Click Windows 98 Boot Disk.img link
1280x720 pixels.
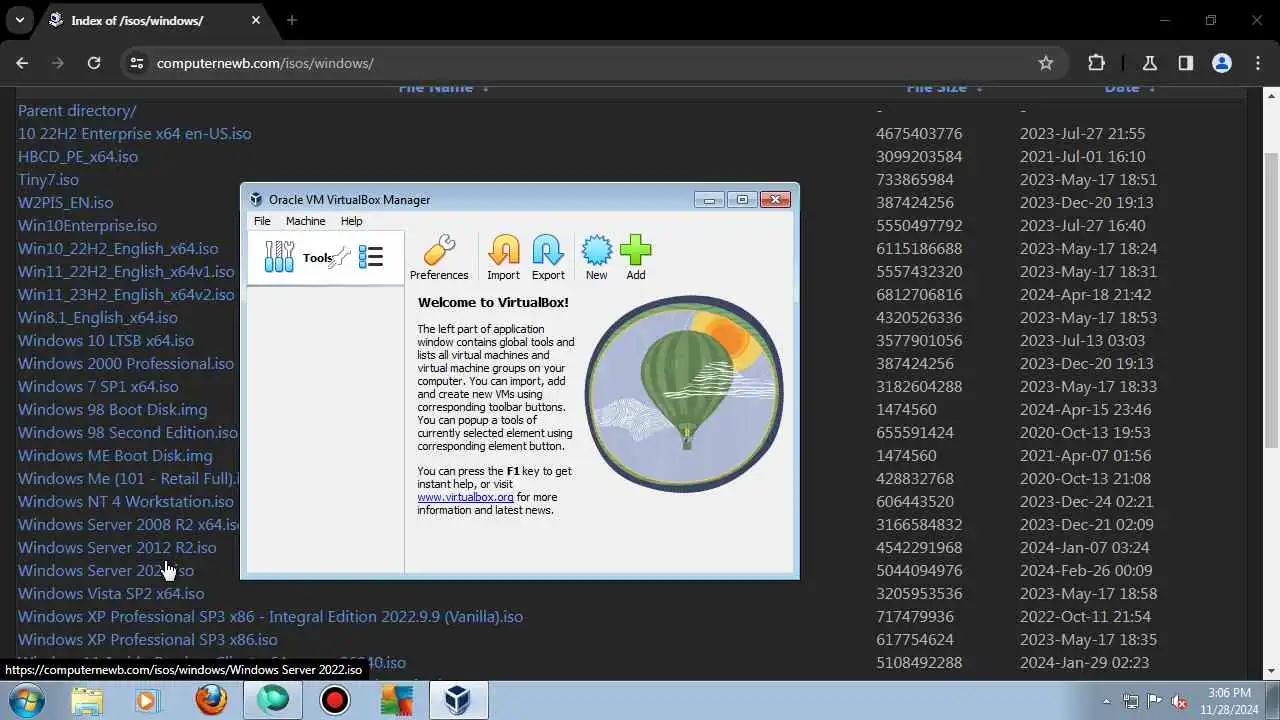tap(112, 410)
